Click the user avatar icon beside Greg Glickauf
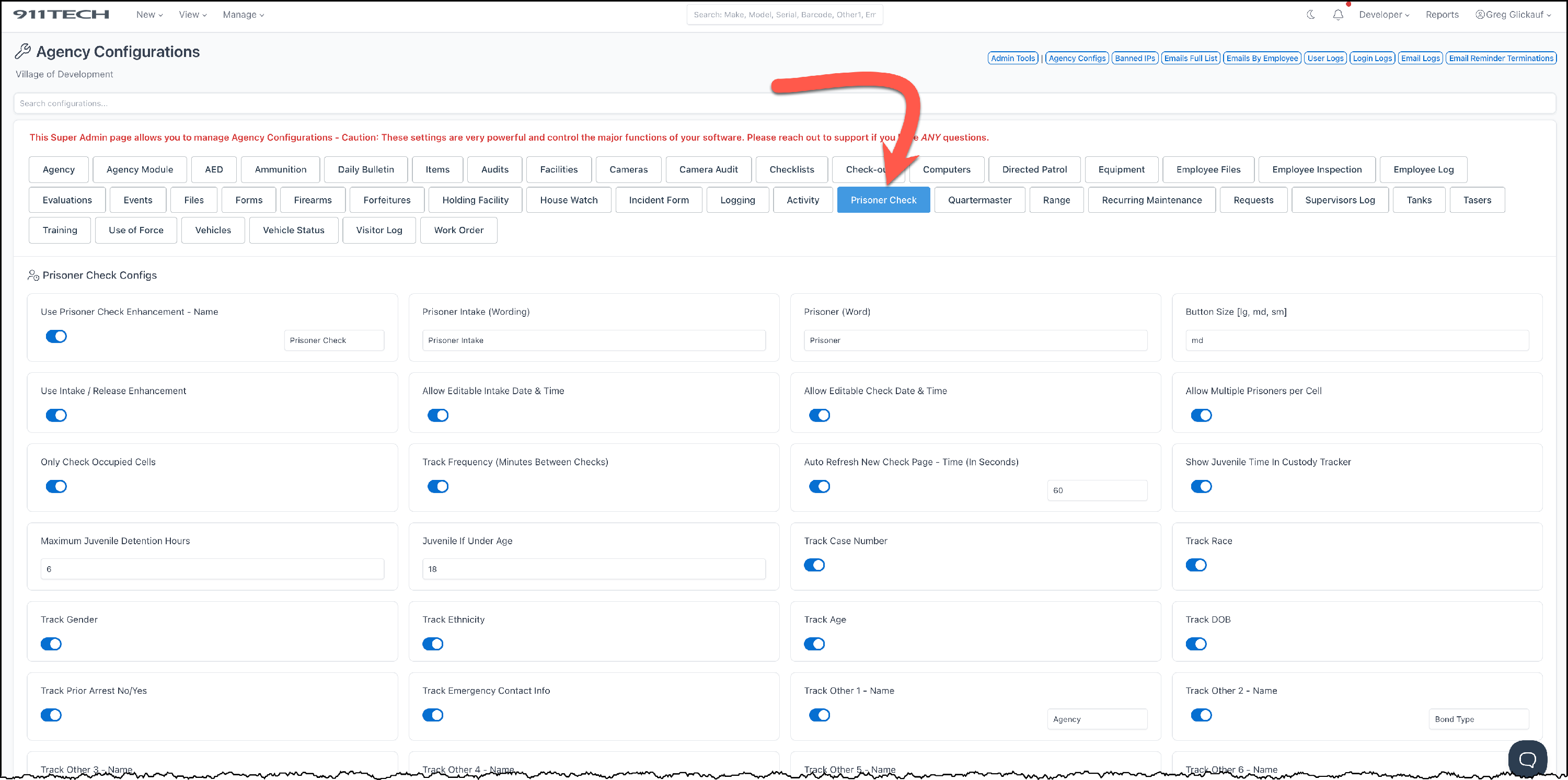The image size is (1568, 780). [x=1479, y=15]
